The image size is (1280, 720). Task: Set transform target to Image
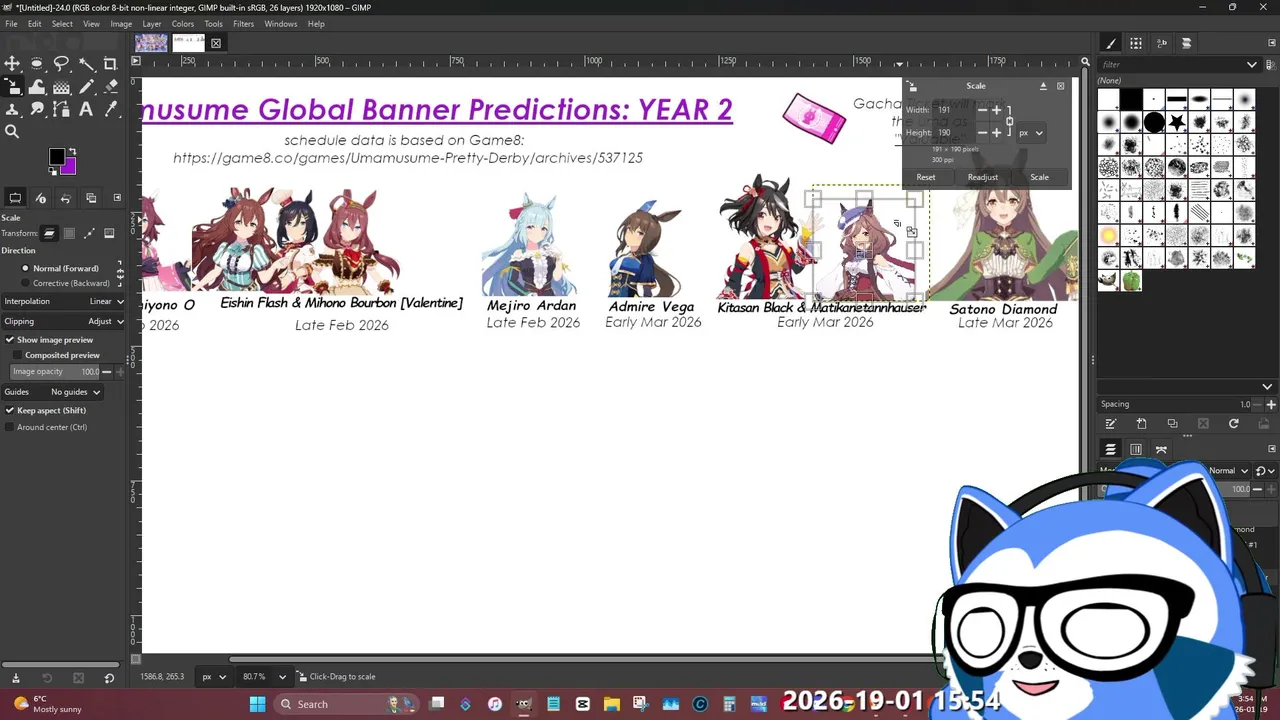pyautogui.click(x=109, y=233)
